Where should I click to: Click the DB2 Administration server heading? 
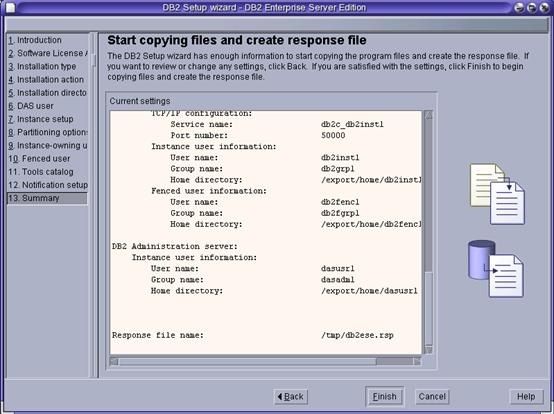[x=175, y=246]
